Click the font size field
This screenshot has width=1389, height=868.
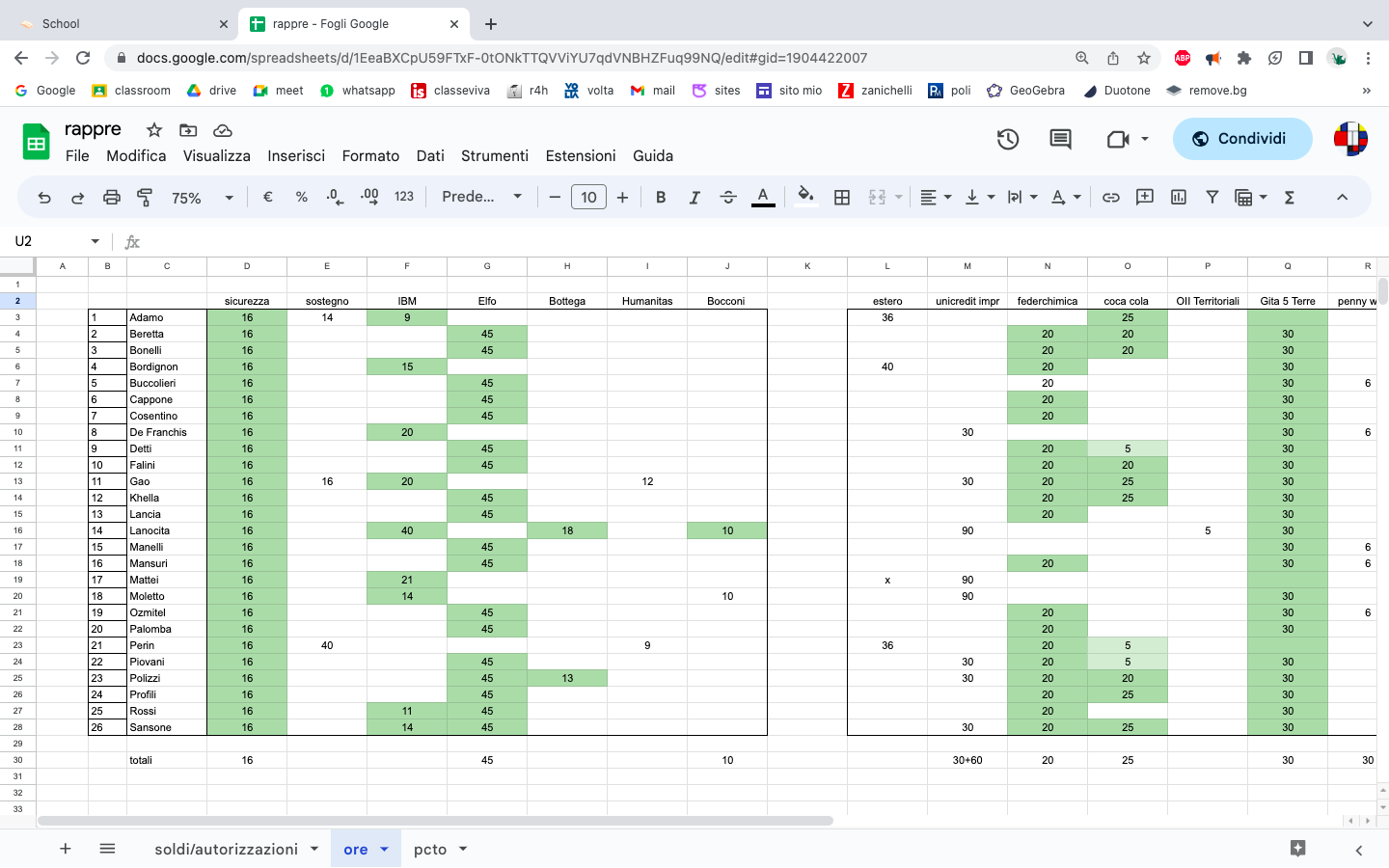(588, 197)
